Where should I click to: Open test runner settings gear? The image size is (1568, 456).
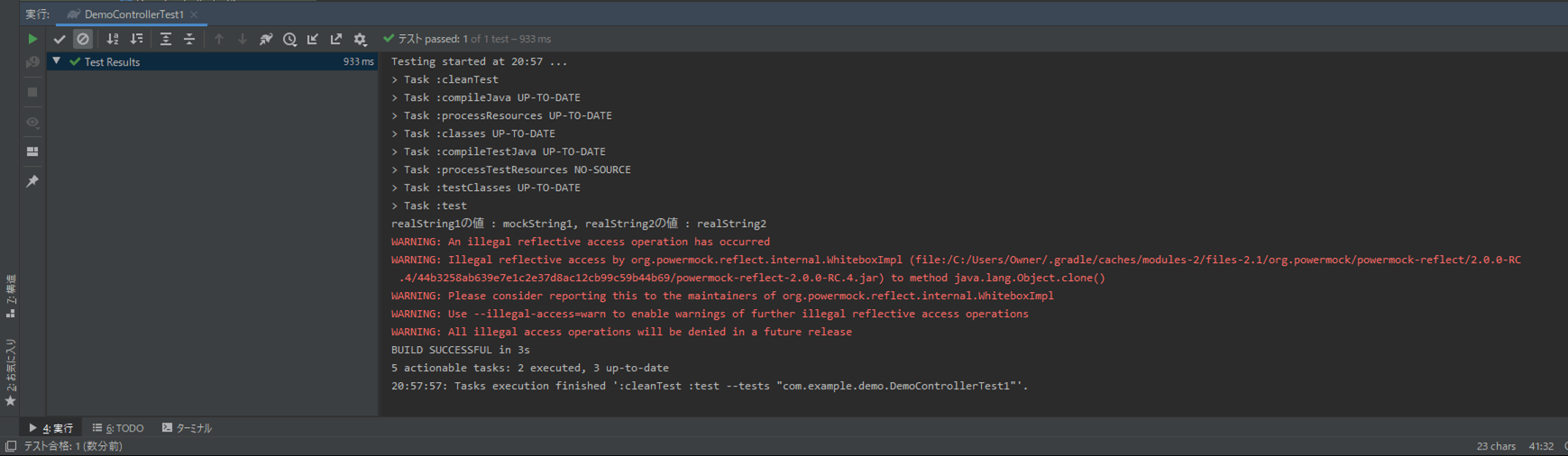[360, 39]
